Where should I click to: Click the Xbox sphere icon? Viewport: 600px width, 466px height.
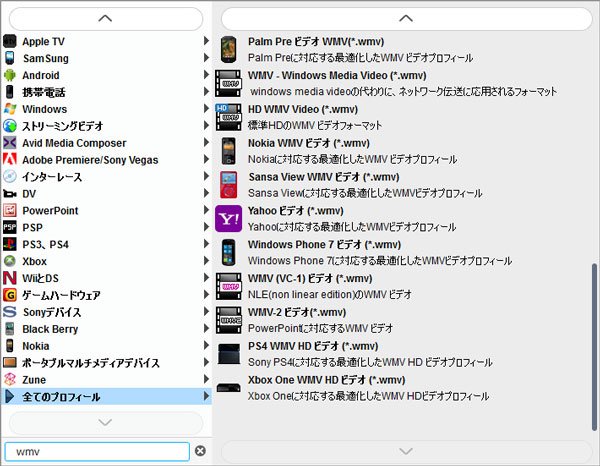(10, 261)
